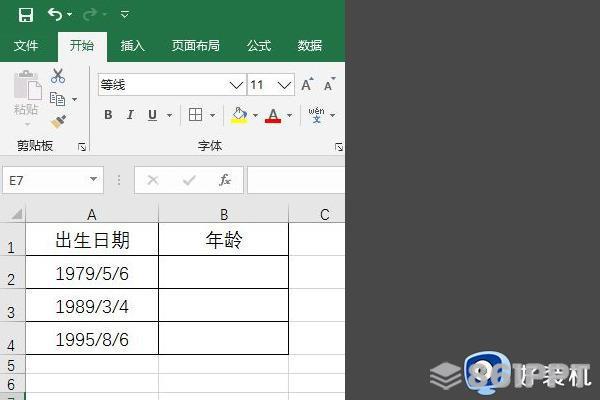600x400 pixels.
Task: Click the wén phonetic guide icon
Action: point(316,114)
